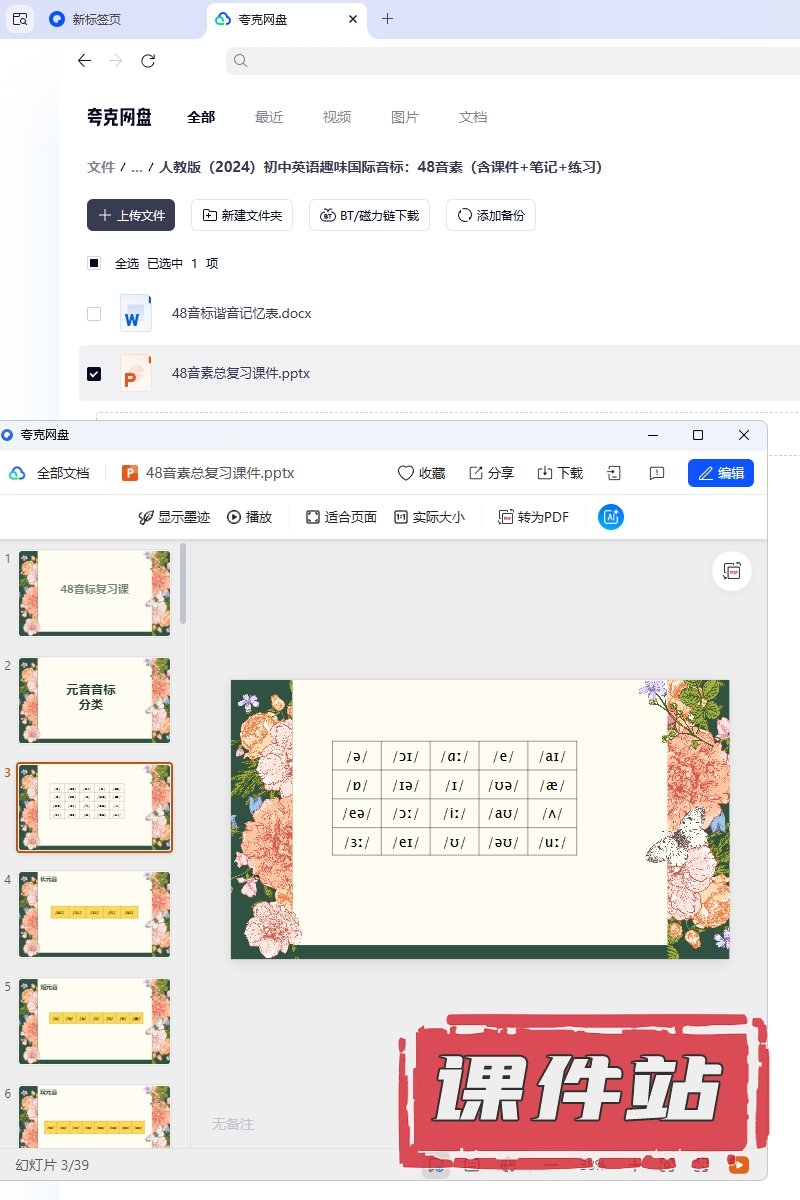Screen dimensions: 800x1200
Task: Toggle the 全选 select-all checkbox
Action: pos(94,263)
